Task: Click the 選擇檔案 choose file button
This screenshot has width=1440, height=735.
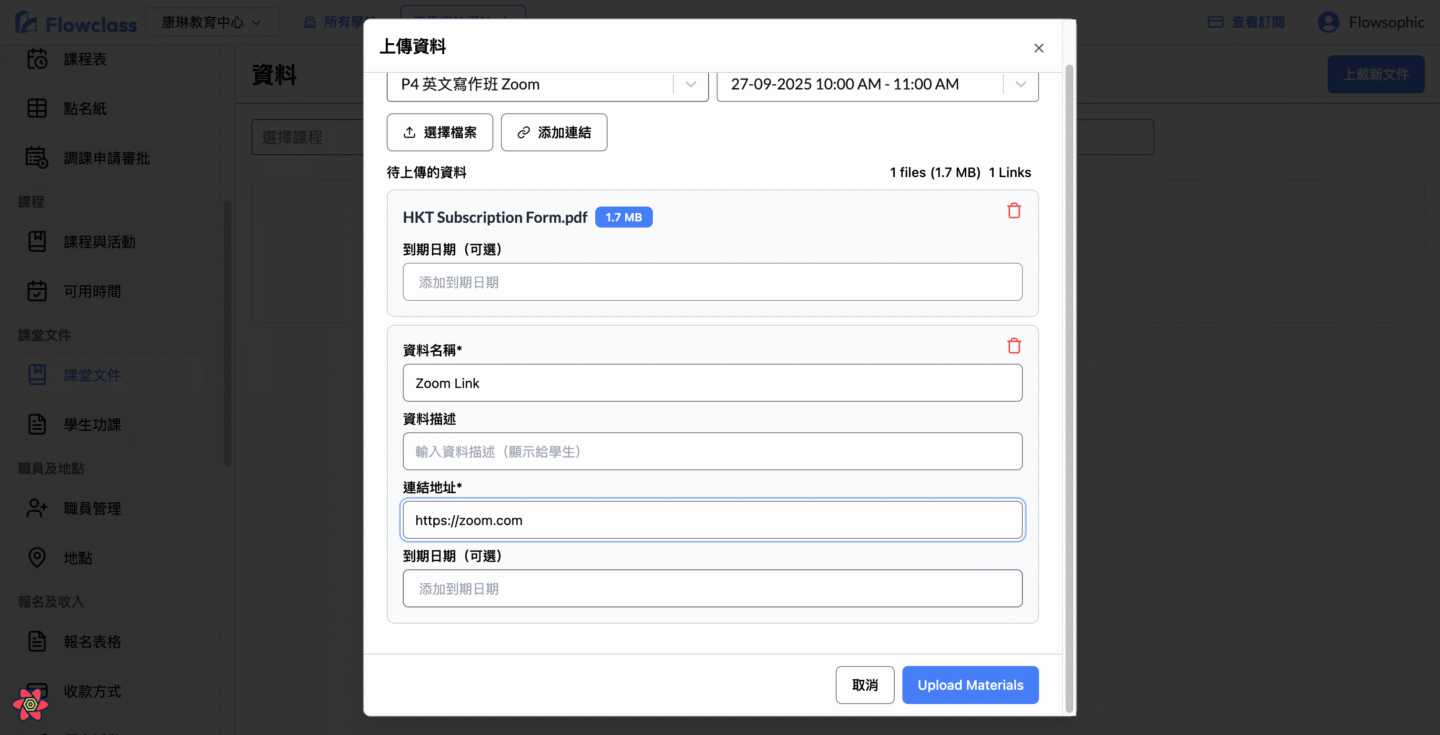Action: (439, 132)
